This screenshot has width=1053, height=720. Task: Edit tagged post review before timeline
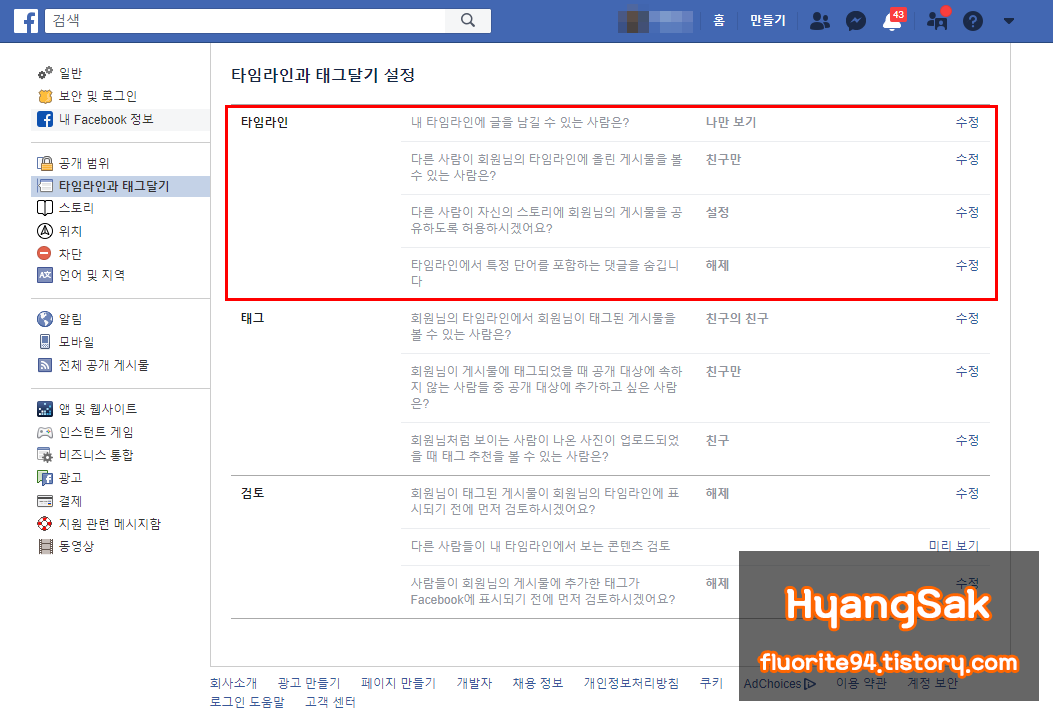[x=967, y=493]
